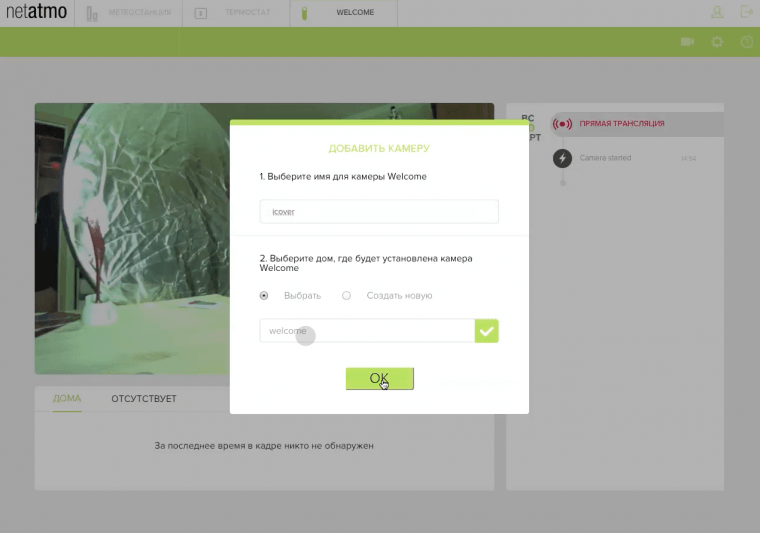Switch to the Дома tab

[x=67, y=398]
